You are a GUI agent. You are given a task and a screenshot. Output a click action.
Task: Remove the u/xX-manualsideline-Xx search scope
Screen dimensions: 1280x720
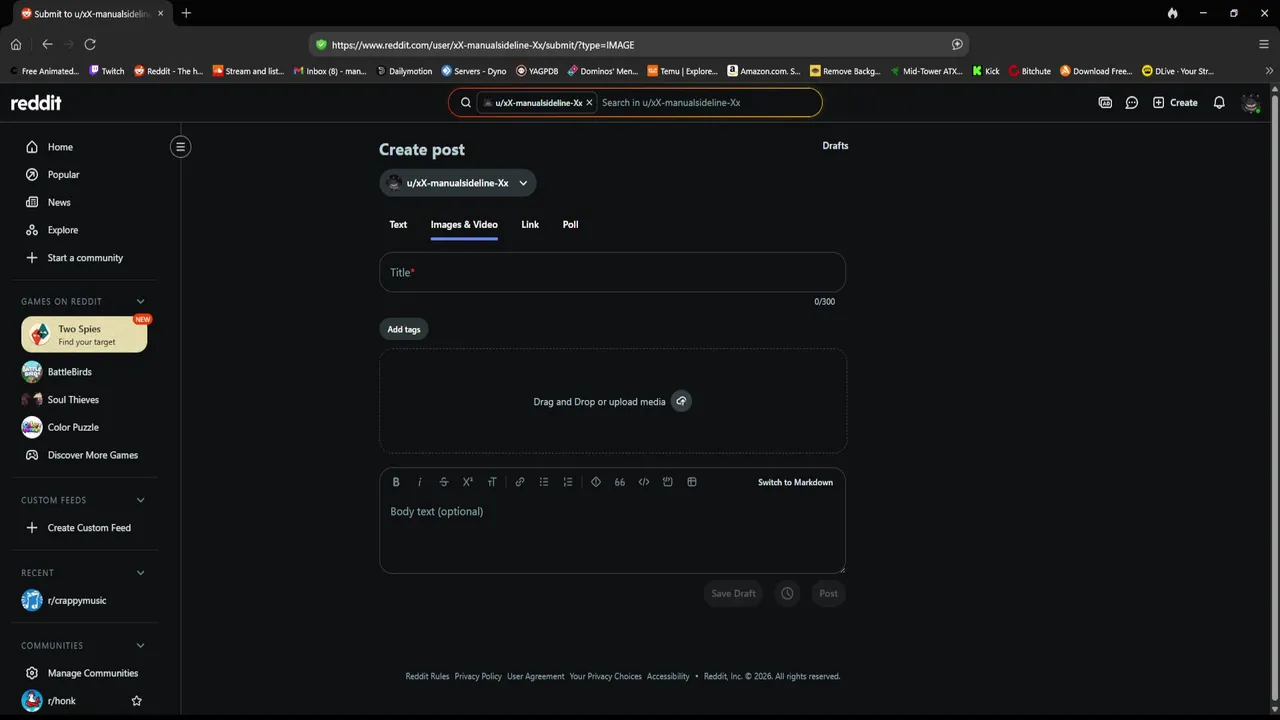click(589, 102)
